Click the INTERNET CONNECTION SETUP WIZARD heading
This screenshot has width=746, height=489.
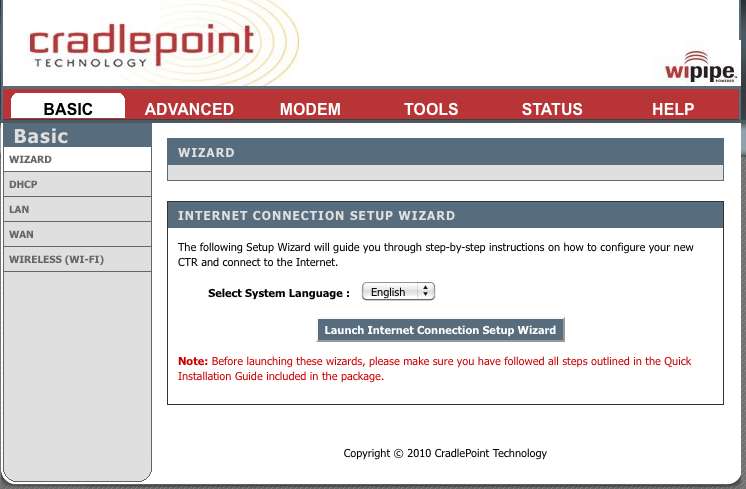pyautogui.click(x=316, y=215)
